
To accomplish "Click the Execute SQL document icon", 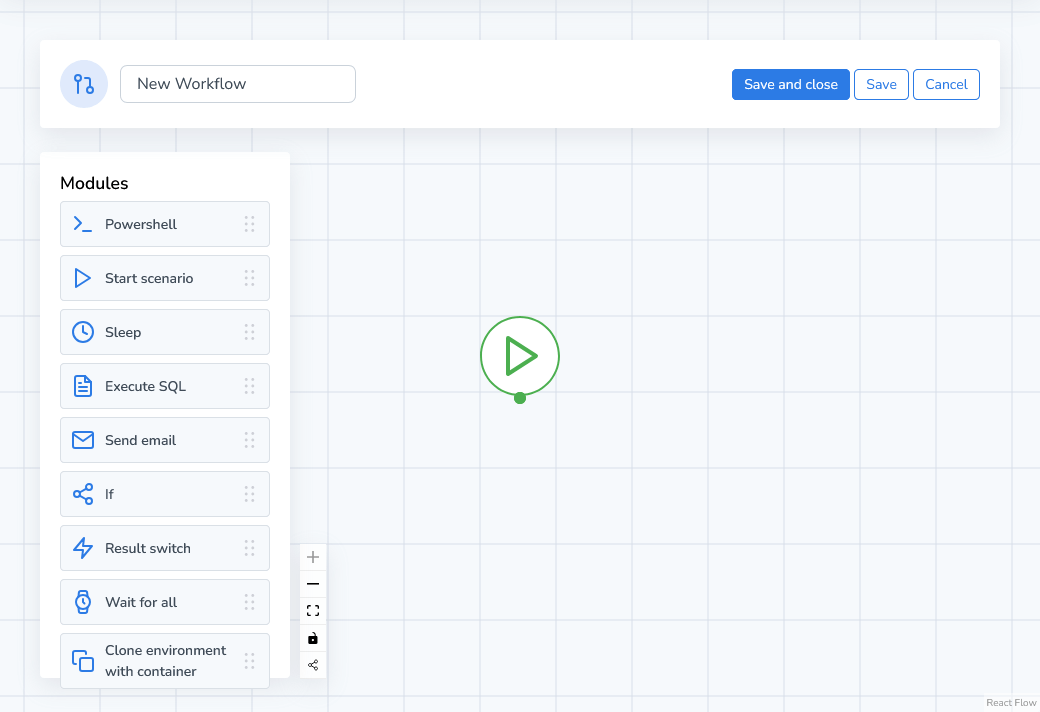I will pos(83,386).
